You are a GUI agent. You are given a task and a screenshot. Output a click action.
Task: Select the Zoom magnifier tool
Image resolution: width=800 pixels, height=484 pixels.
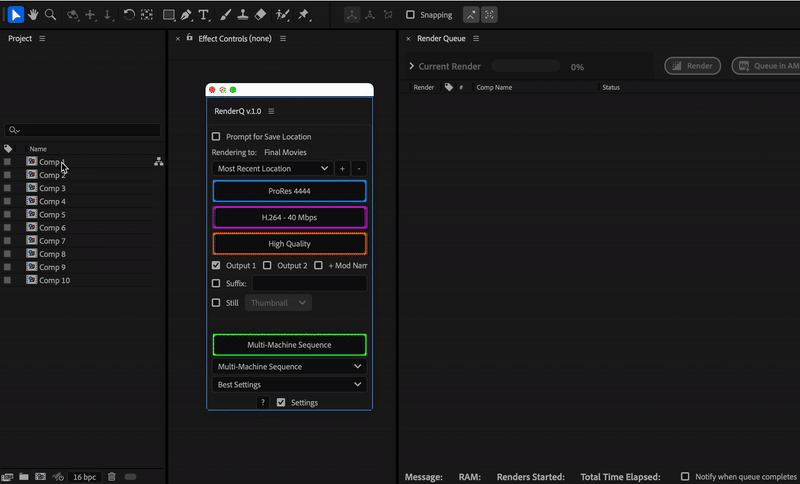pyautogui.click(x=50, y=15)
